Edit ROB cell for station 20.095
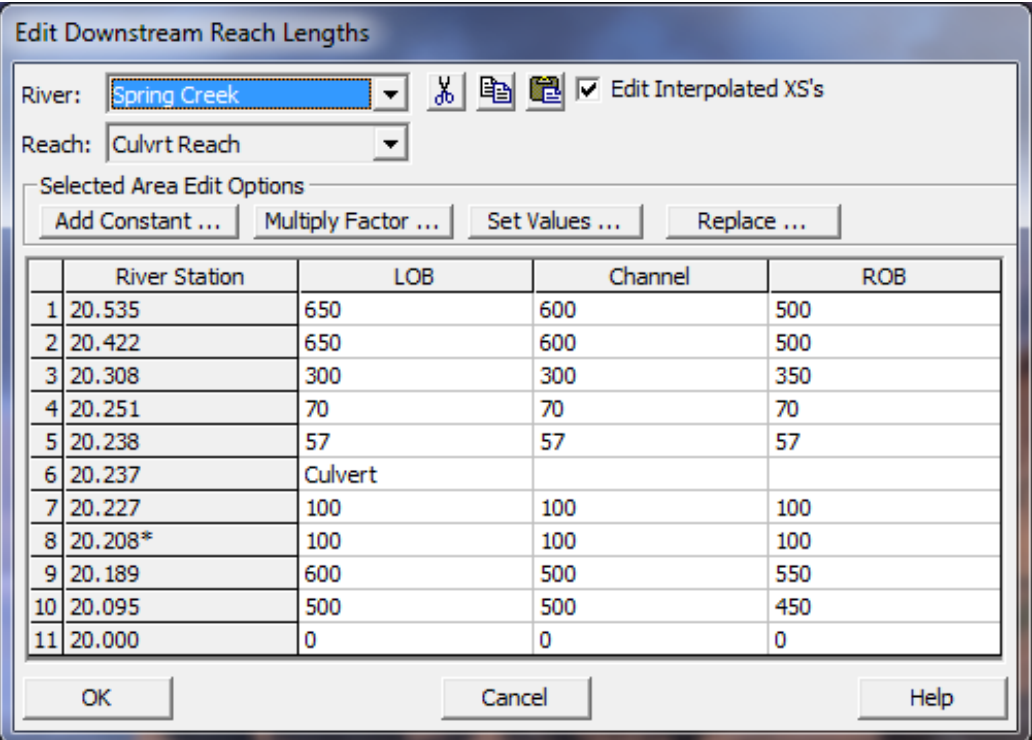1032x740 pixels. (883, 607)
